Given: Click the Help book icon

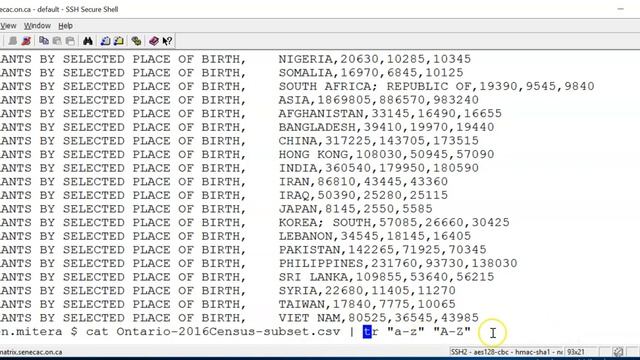Looking at the screenshot, I should 154,41.
